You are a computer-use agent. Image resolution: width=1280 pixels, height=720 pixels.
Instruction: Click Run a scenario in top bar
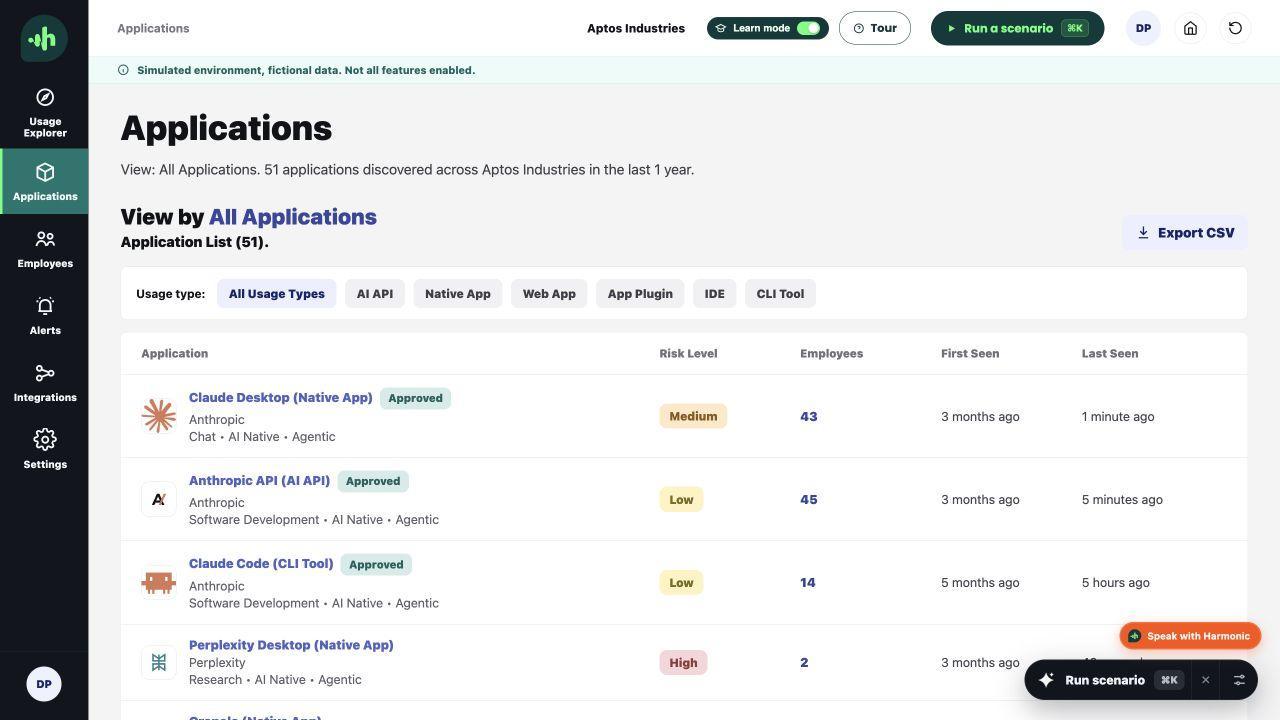[1017, 28]
